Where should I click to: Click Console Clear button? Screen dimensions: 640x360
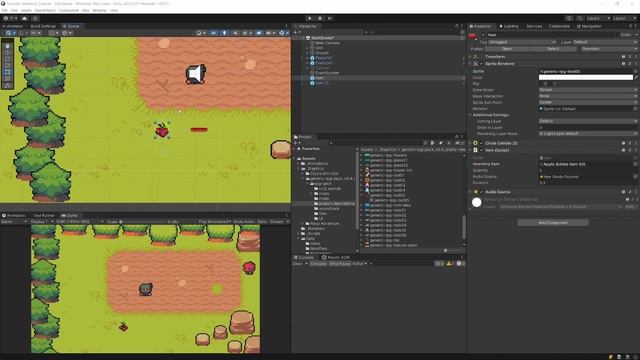click(x=298, y=264)
